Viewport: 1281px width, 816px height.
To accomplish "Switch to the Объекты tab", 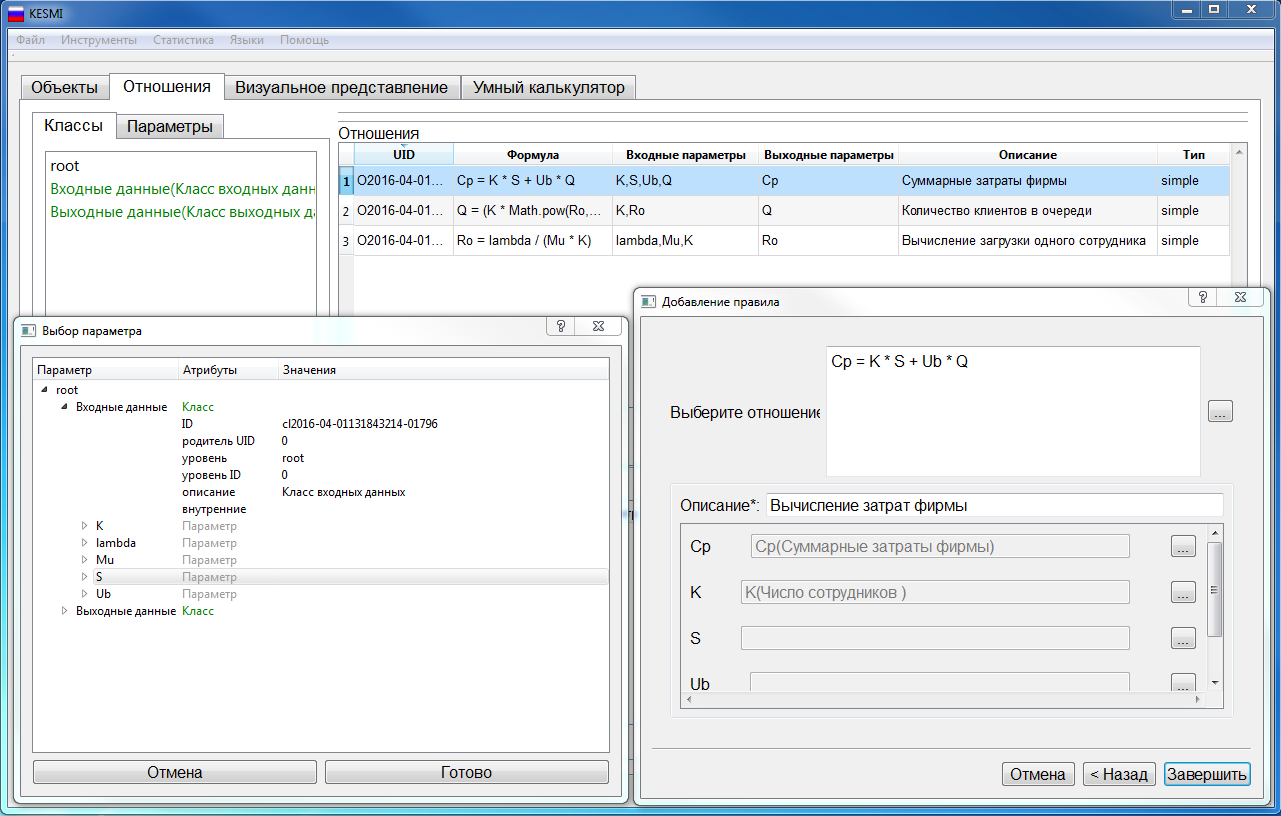I will [64, 87].
